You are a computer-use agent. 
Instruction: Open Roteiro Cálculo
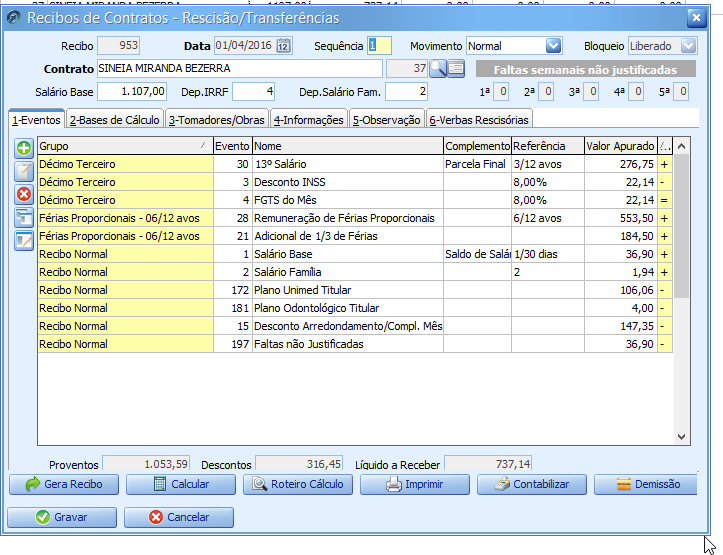click(298, 484)
